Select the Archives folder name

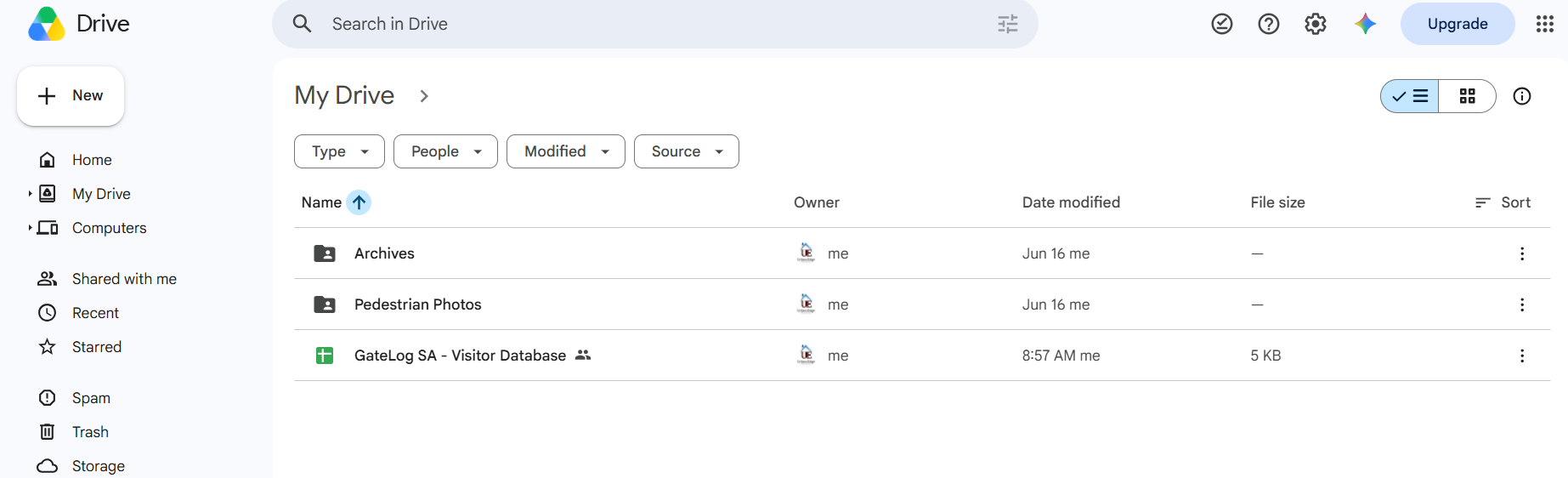pos(384,253)
